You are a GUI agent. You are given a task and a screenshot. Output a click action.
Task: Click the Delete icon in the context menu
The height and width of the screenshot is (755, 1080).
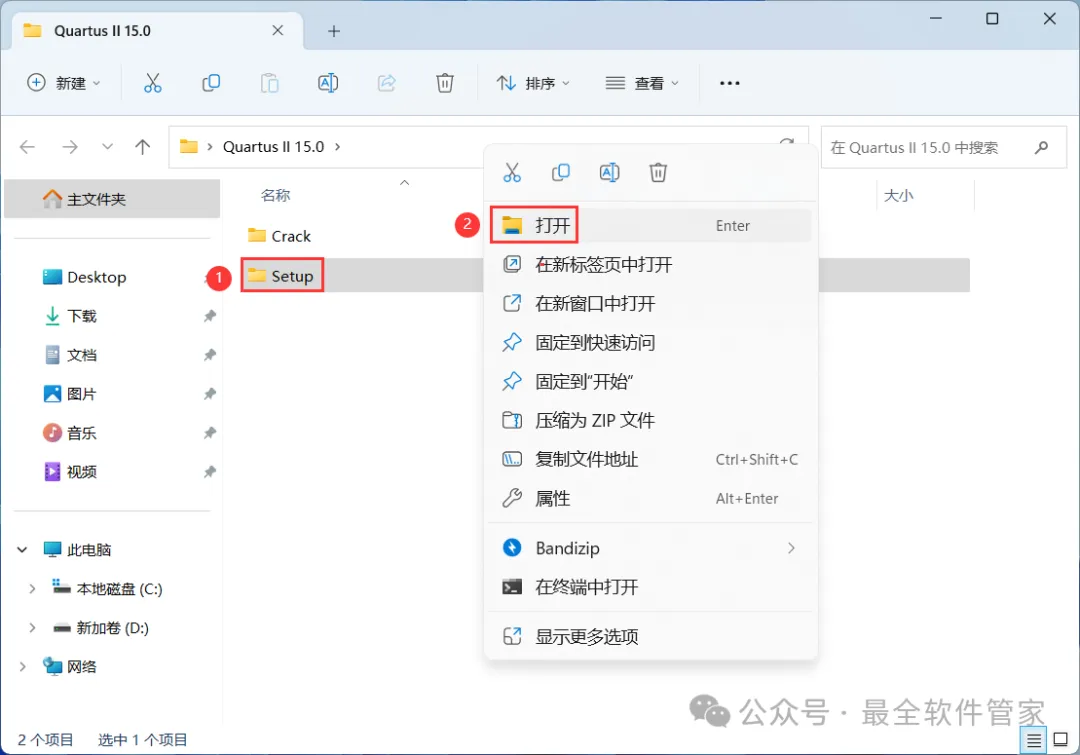point(658,172)
